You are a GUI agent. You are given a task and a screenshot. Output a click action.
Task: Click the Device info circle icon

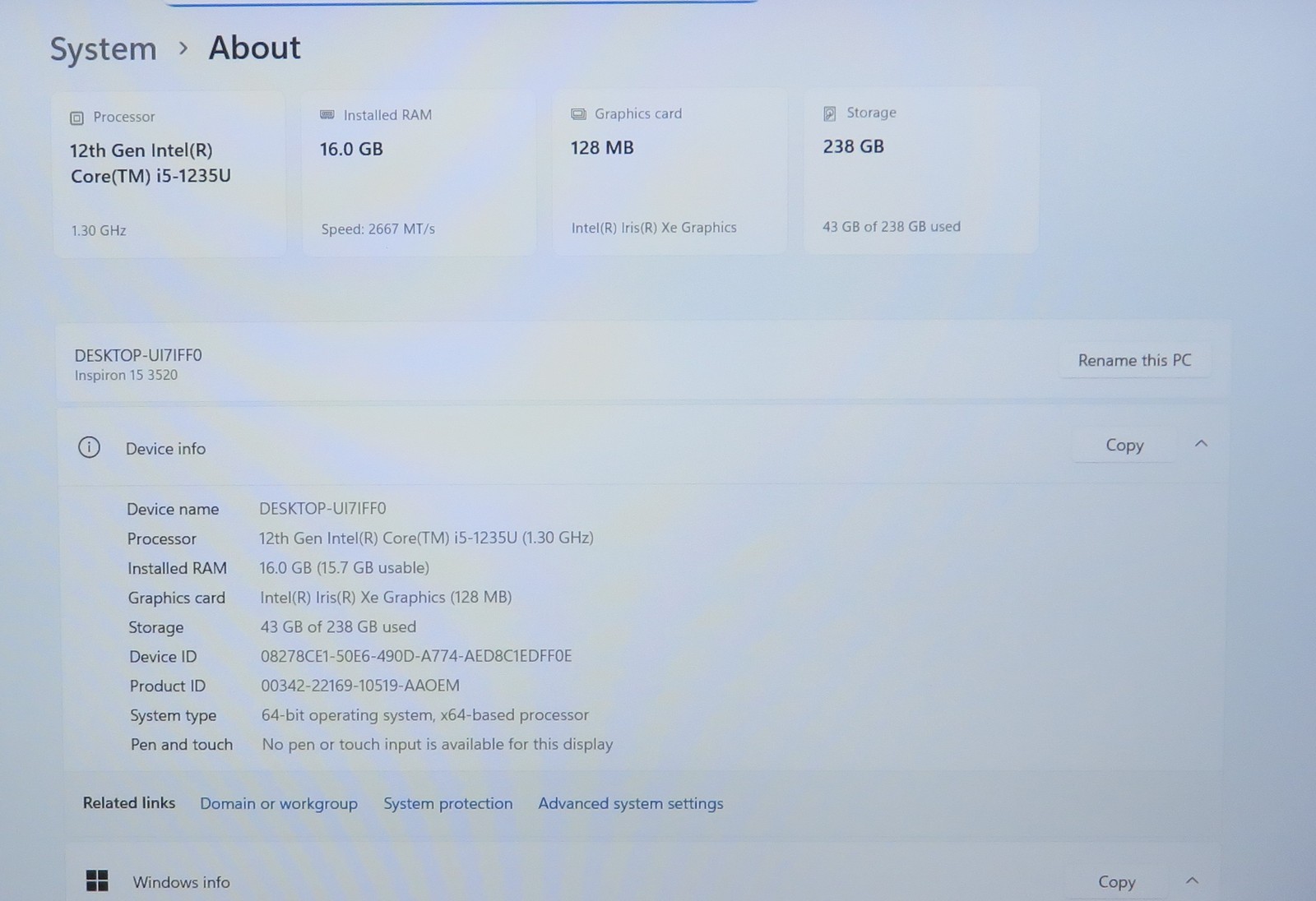[89, 447]
